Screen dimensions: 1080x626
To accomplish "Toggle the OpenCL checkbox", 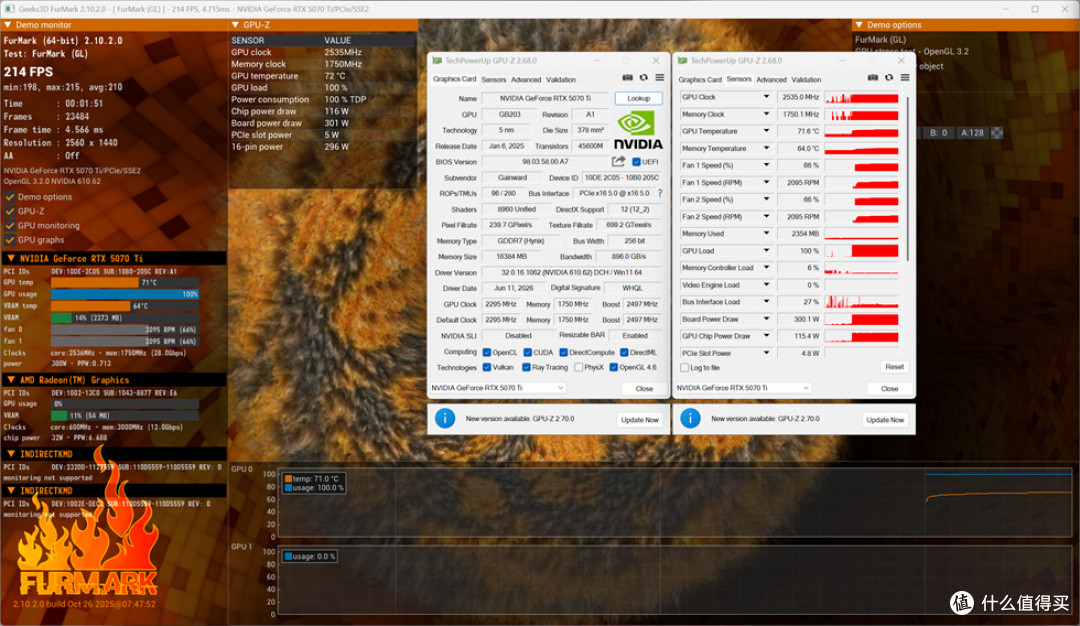I will pos(487,353).
